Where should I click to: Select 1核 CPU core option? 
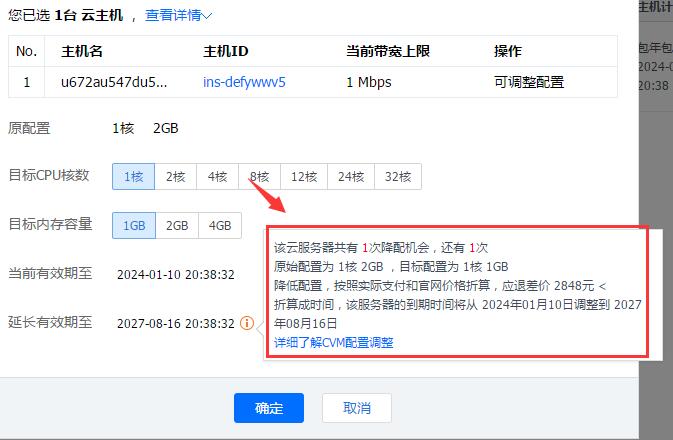coord(133,176)
